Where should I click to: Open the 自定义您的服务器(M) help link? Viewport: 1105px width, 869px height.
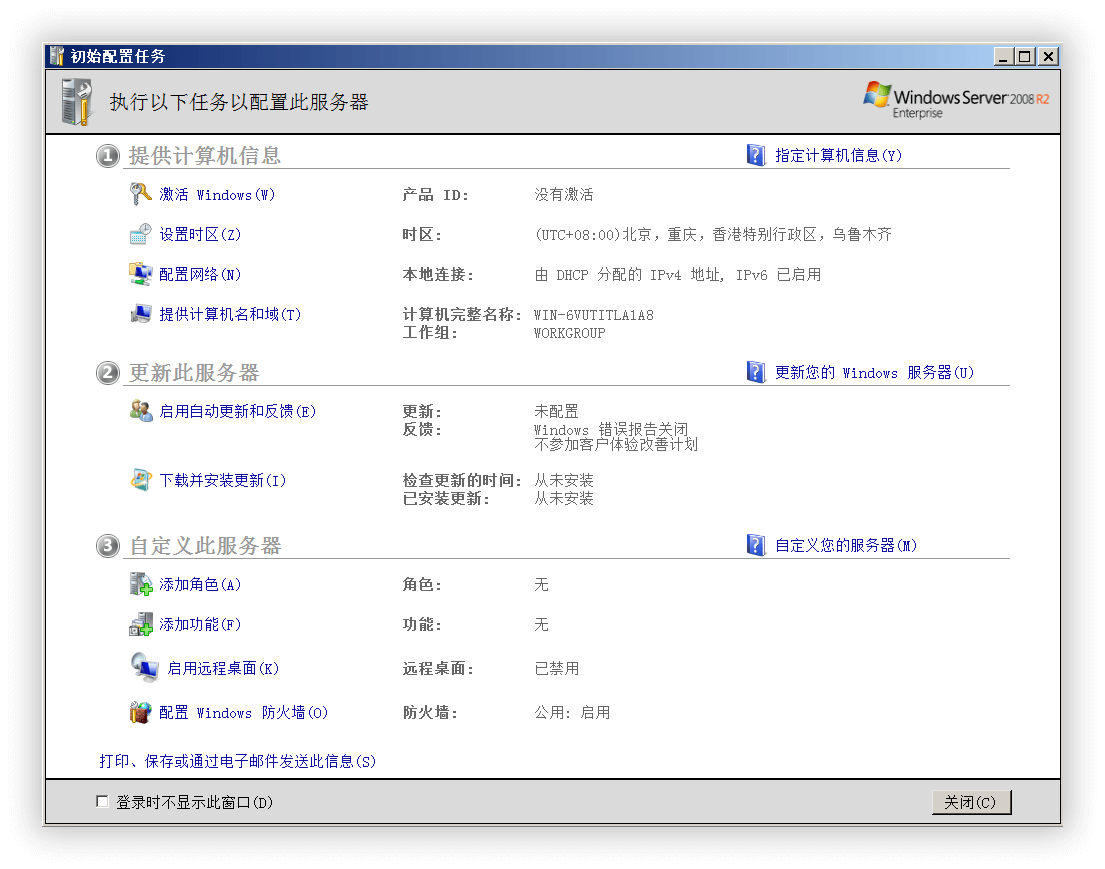846,546
